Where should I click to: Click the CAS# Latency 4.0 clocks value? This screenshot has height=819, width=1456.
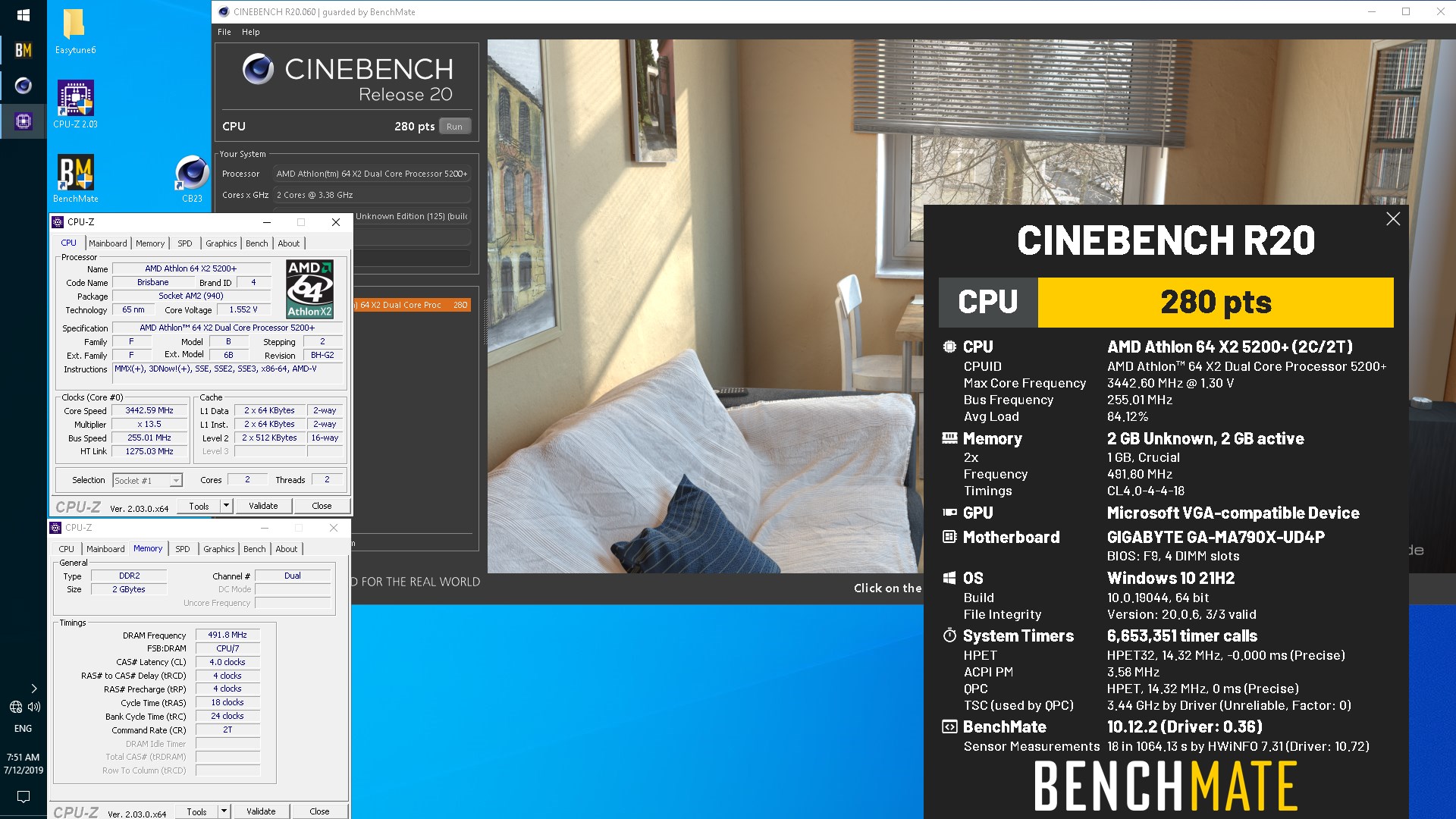pos(227,663)
